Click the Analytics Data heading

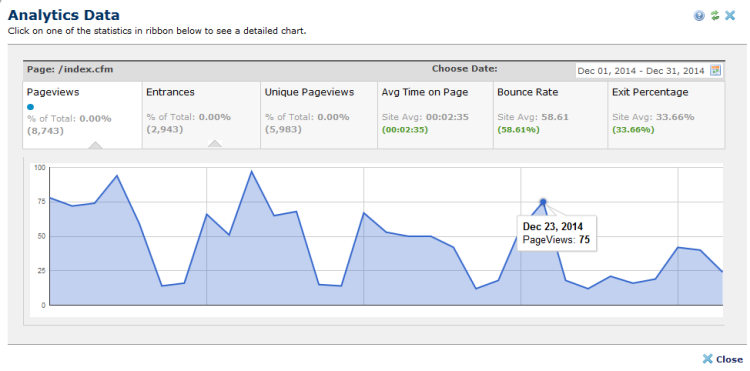(x=64, y=15)
